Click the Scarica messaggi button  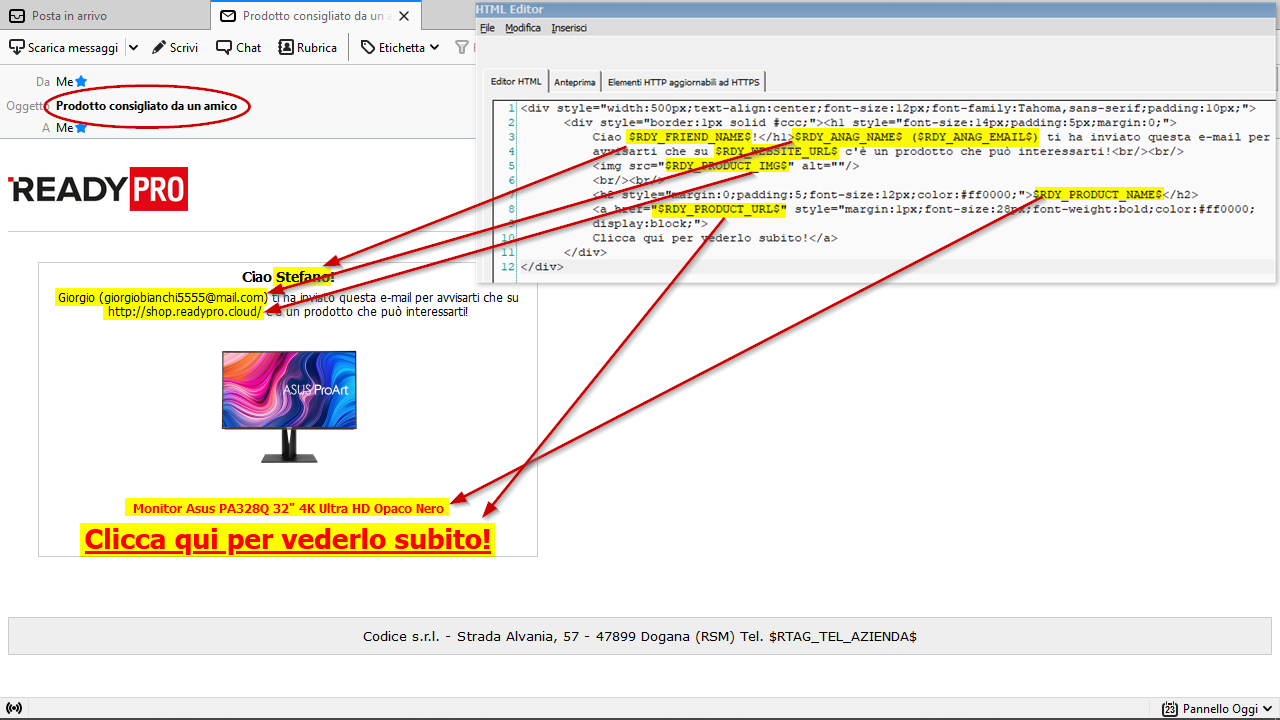pos(64,47)
